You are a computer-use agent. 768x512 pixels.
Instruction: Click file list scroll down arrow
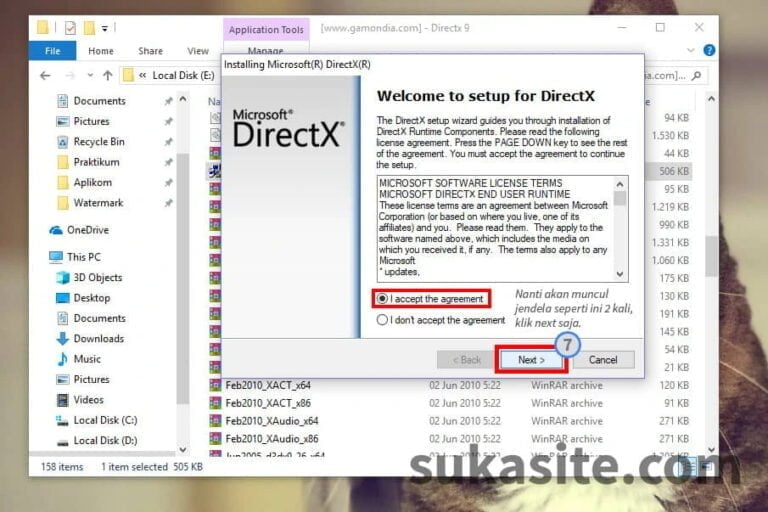711,450
